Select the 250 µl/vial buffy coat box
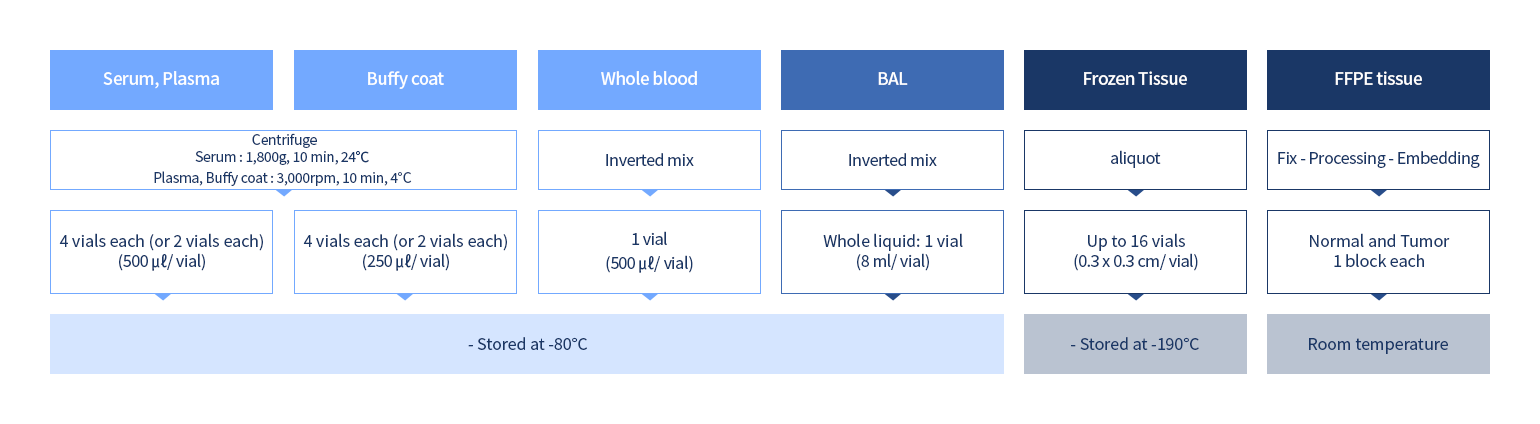 (x=405, y=252)
